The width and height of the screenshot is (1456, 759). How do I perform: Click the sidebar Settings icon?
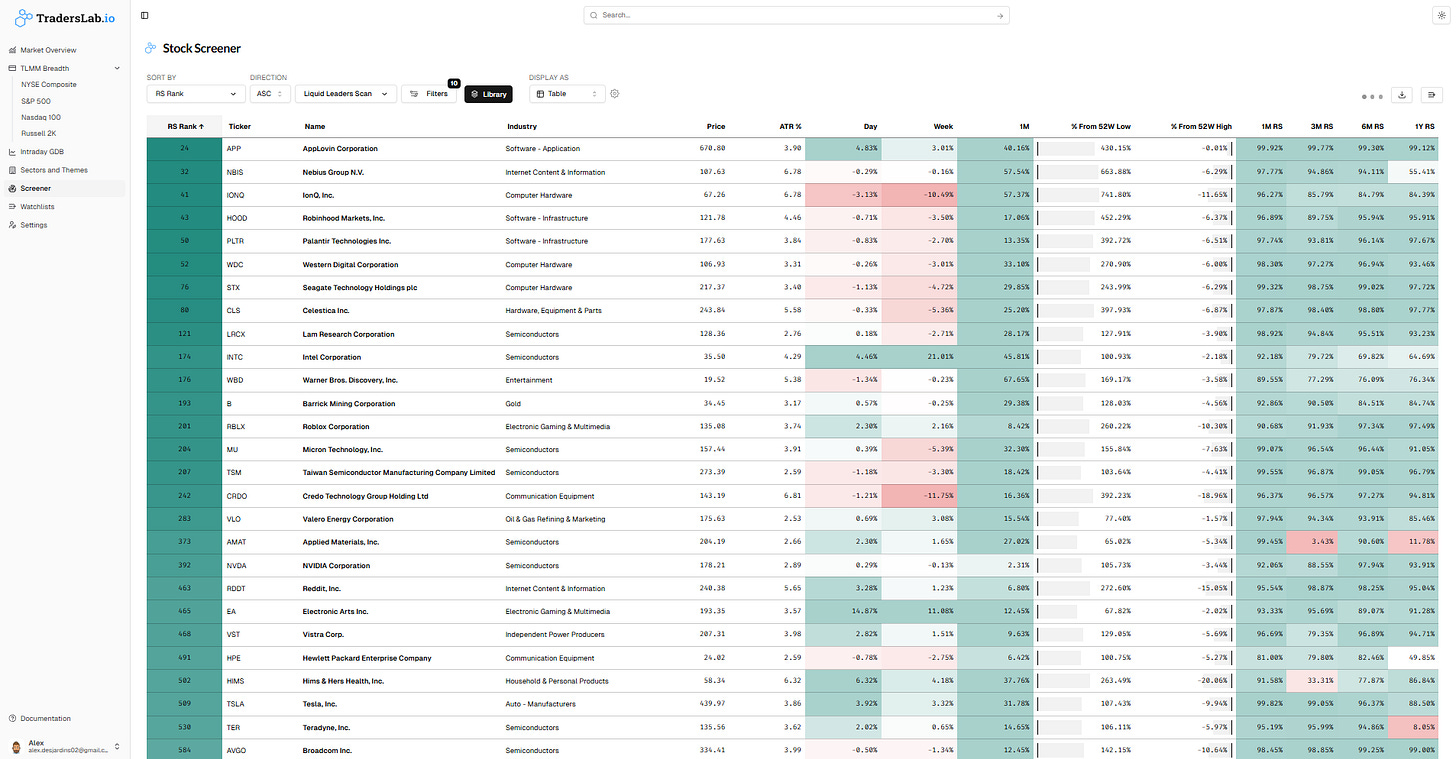click(12, 225)
